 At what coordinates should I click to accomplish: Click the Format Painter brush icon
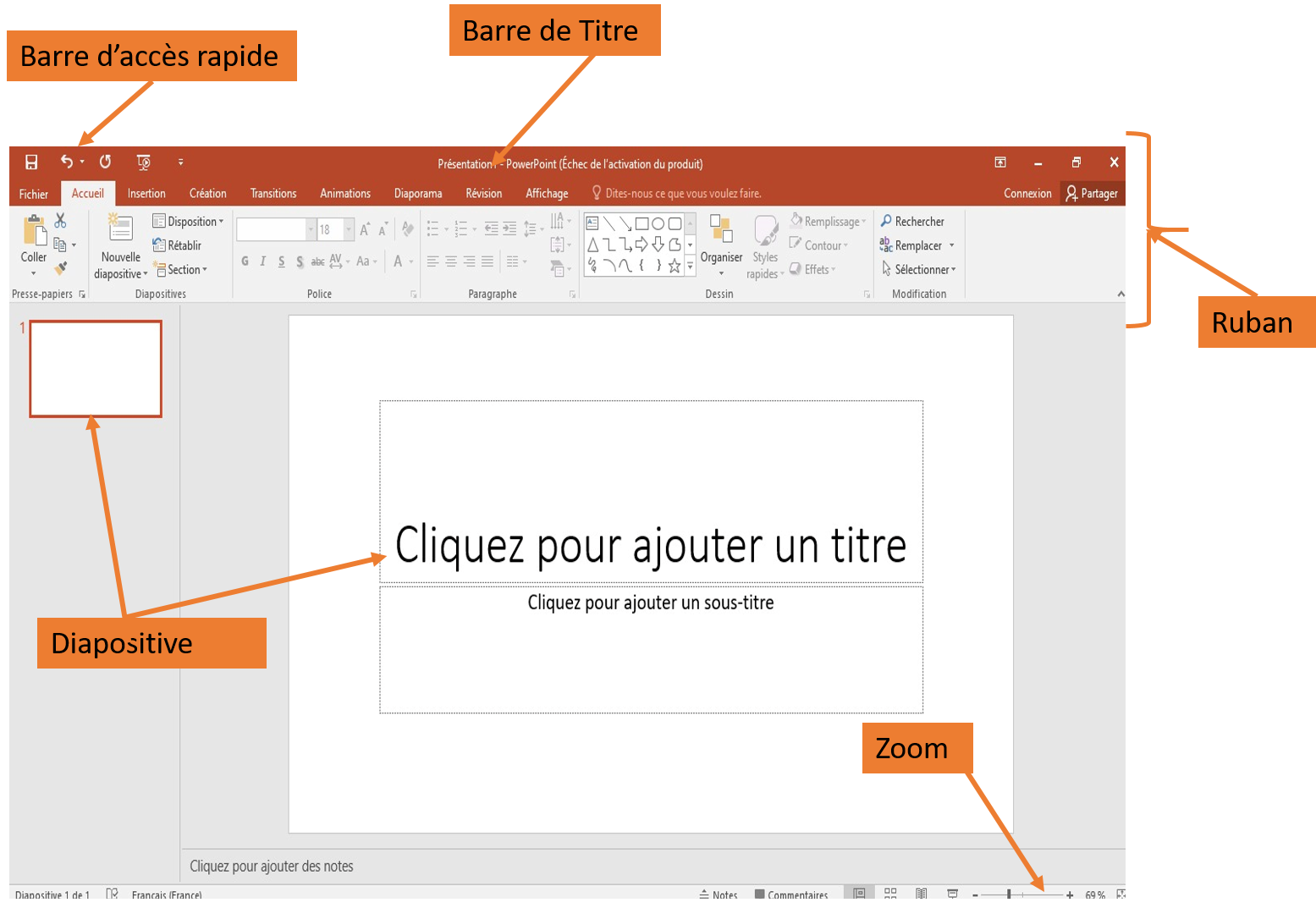pos(60,268)
